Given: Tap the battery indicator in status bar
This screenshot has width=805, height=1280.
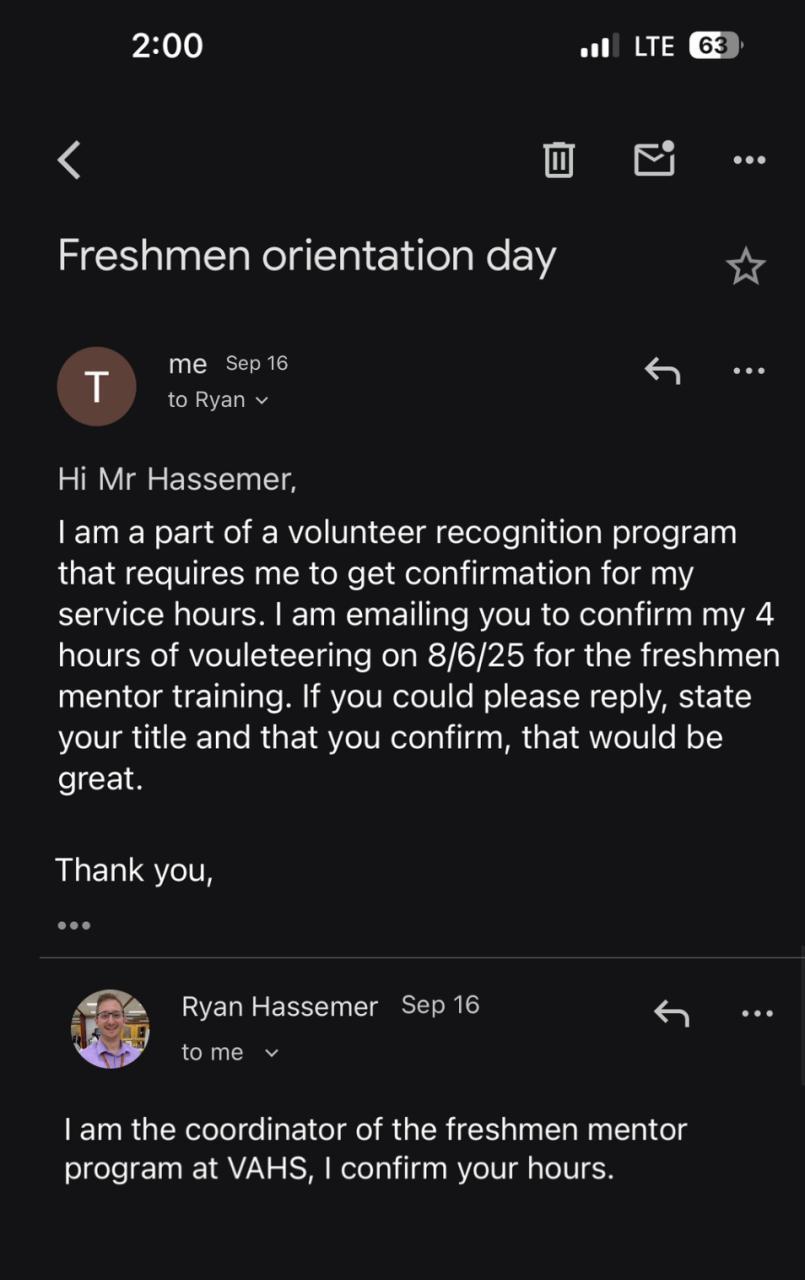Looking at the screenshot, I should [x=714, y=46].
